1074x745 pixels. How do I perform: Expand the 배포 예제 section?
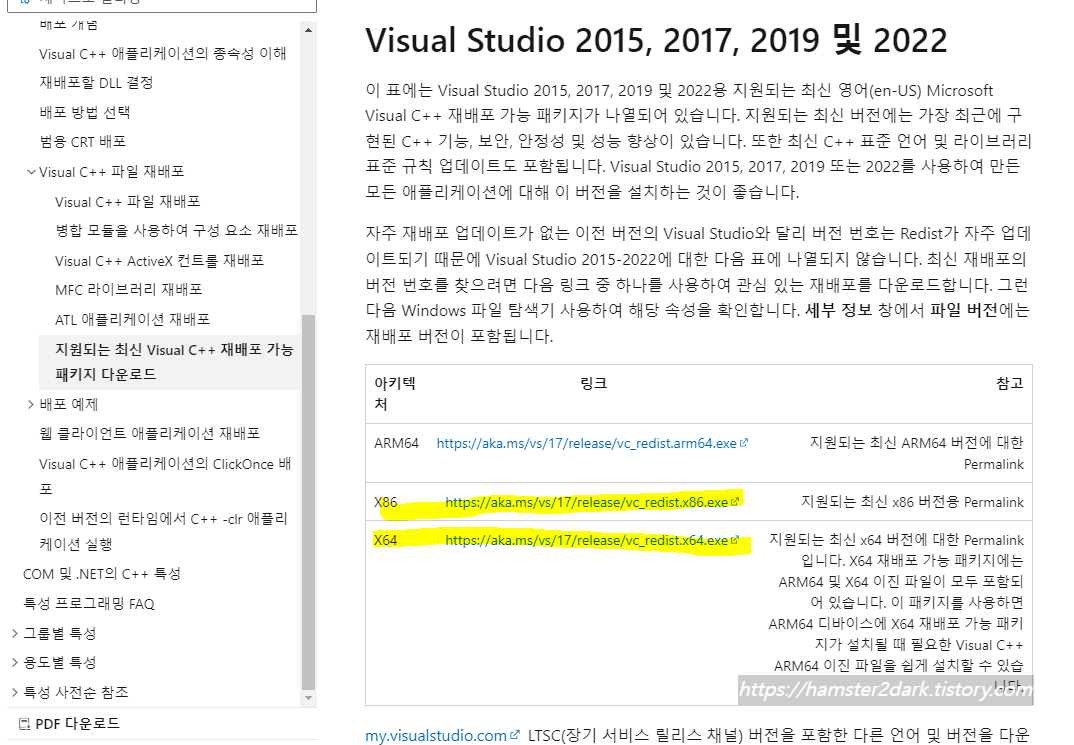[x=31, y=404]
